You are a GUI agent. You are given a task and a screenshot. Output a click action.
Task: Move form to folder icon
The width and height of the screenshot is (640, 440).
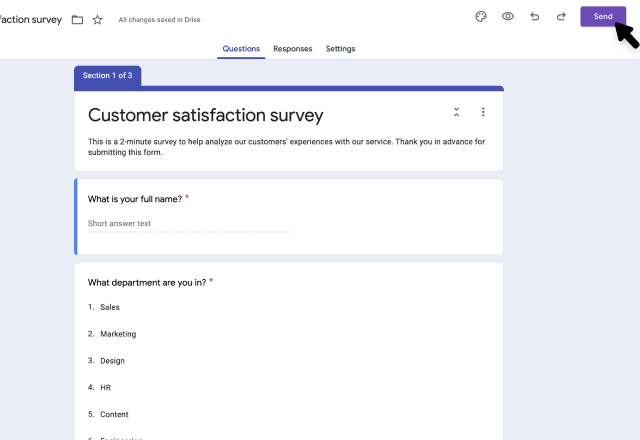(77, 20)
